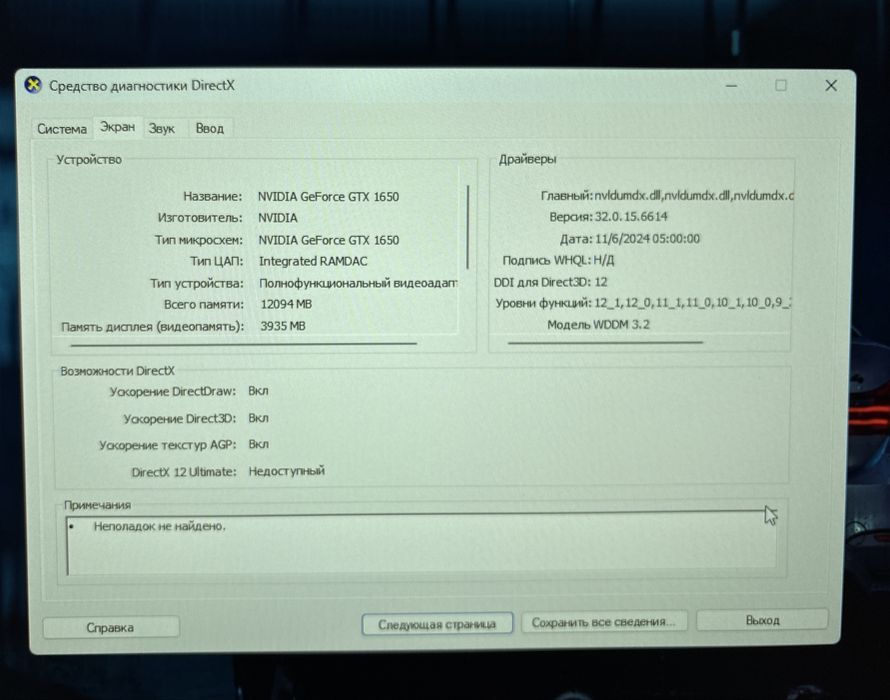Click the 3935 MB display memory value
This screenshot has width=890, height=700.
click(x=283, y=326)
